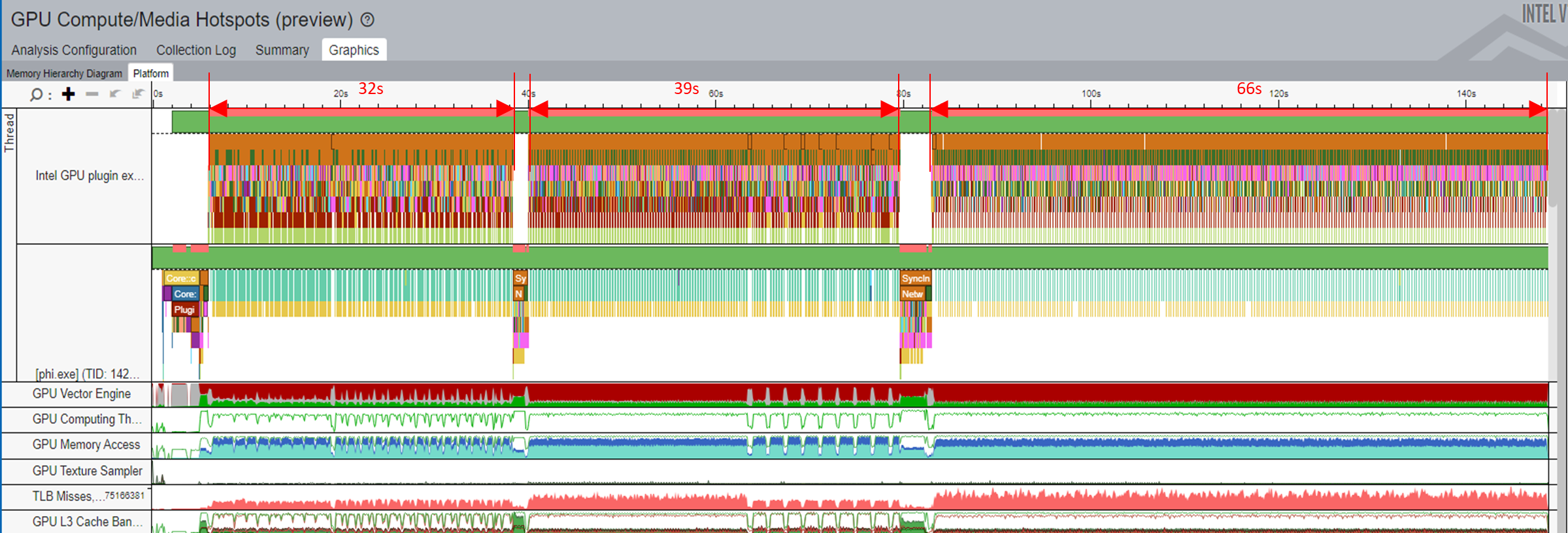Select the Core::c task block in phi.exe thread
This screenshot has height=533, width=1568.
click(181, 278)
